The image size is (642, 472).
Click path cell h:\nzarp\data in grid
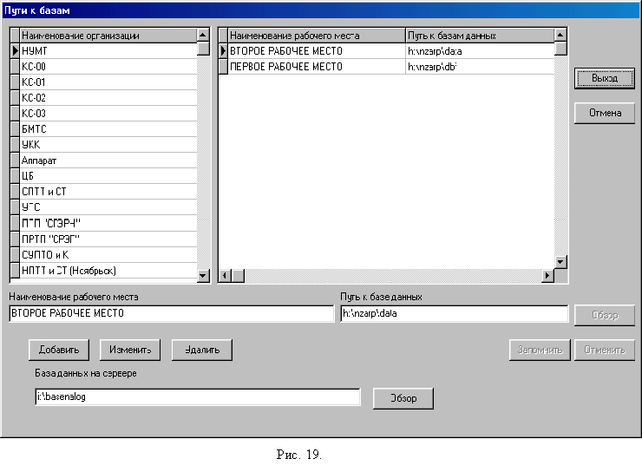pos(480,51)
